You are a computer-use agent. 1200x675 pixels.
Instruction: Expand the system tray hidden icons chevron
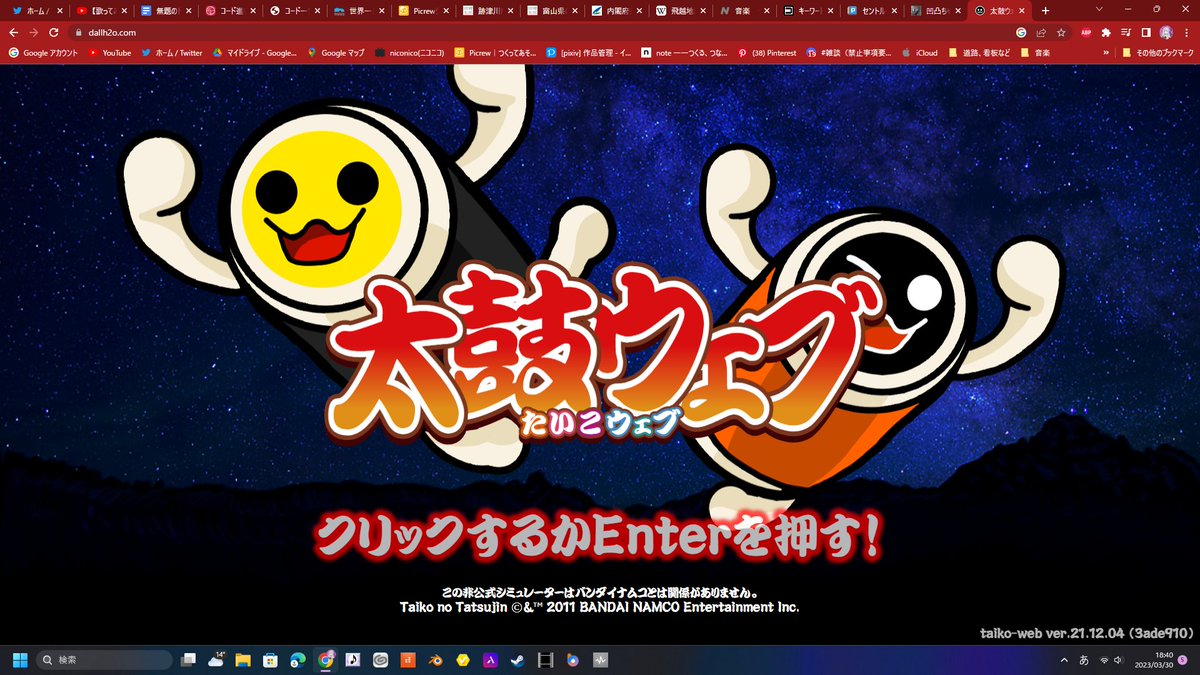click(1063, 660)
